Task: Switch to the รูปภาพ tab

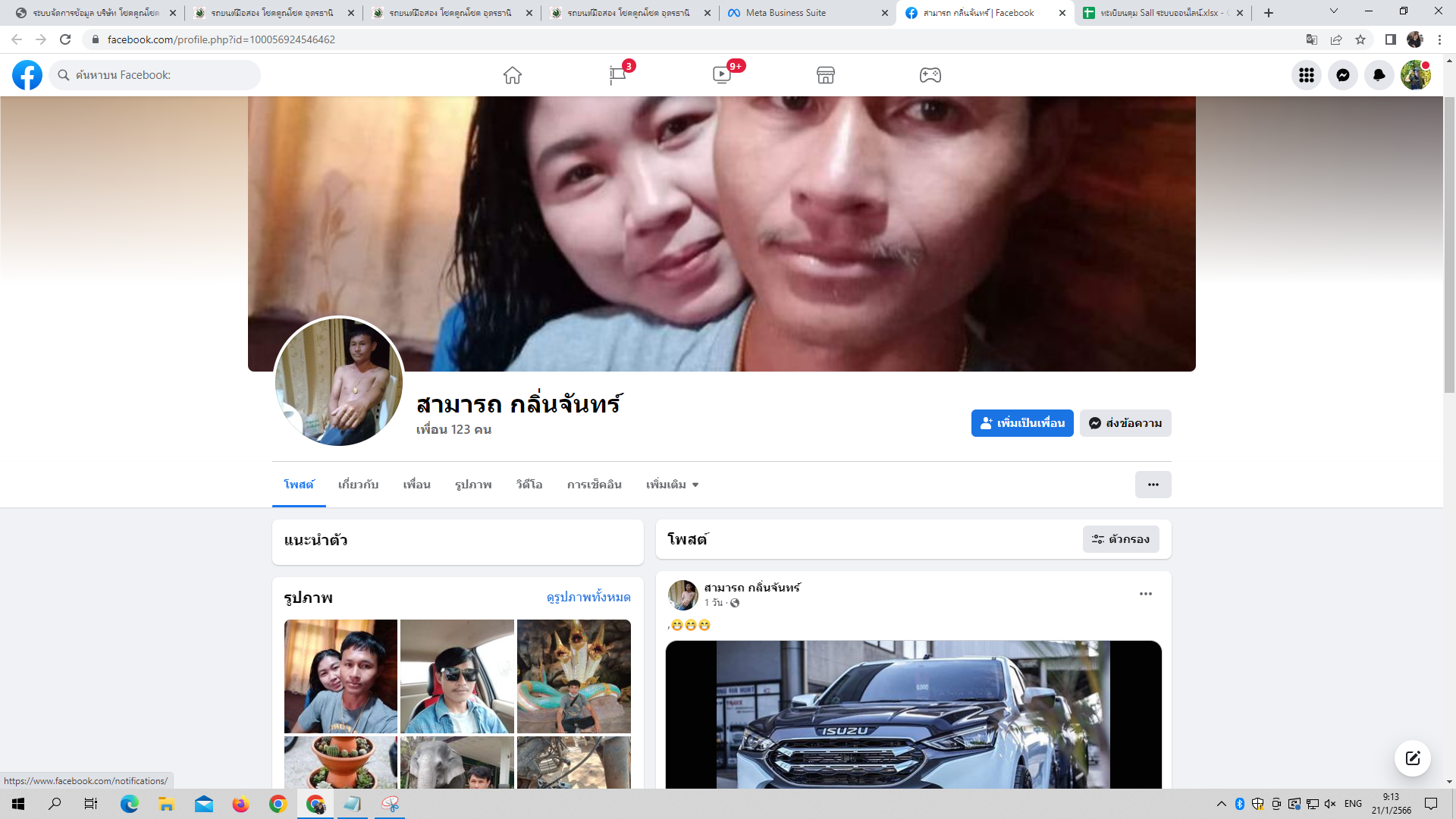Action: tap(473, 485)
